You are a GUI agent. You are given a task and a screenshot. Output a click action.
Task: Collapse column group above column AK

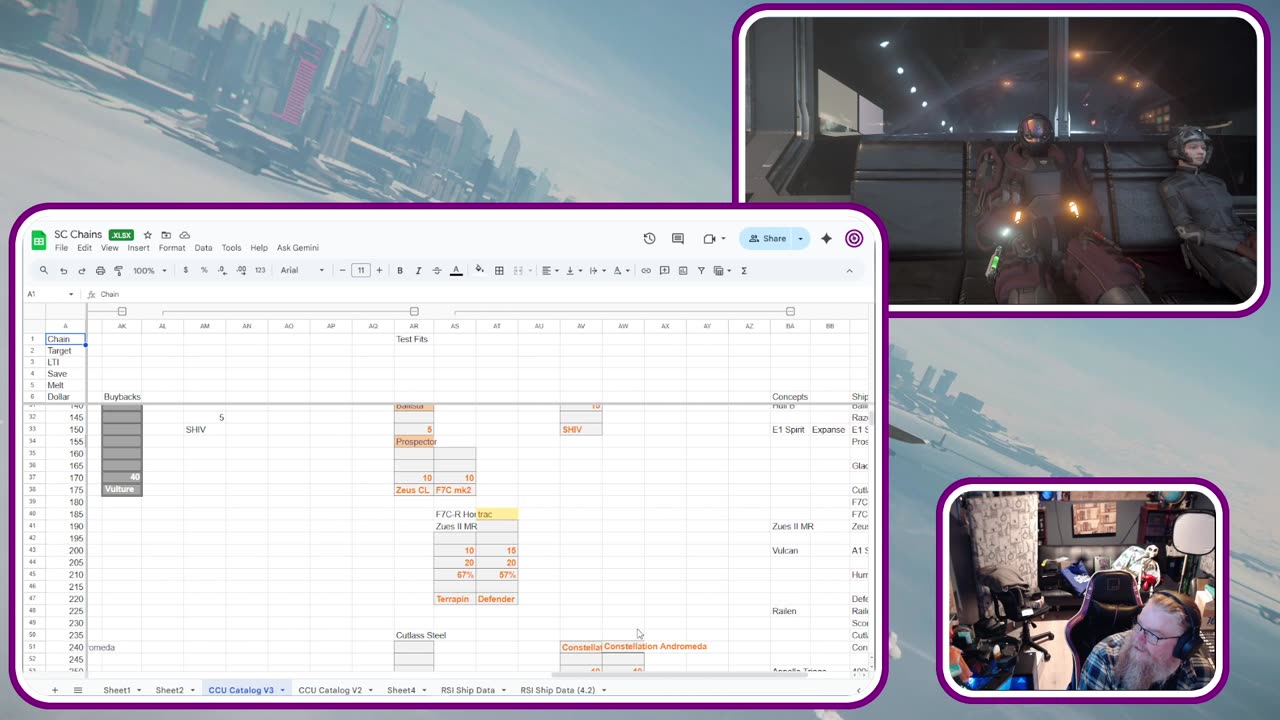tap(122, 312)
